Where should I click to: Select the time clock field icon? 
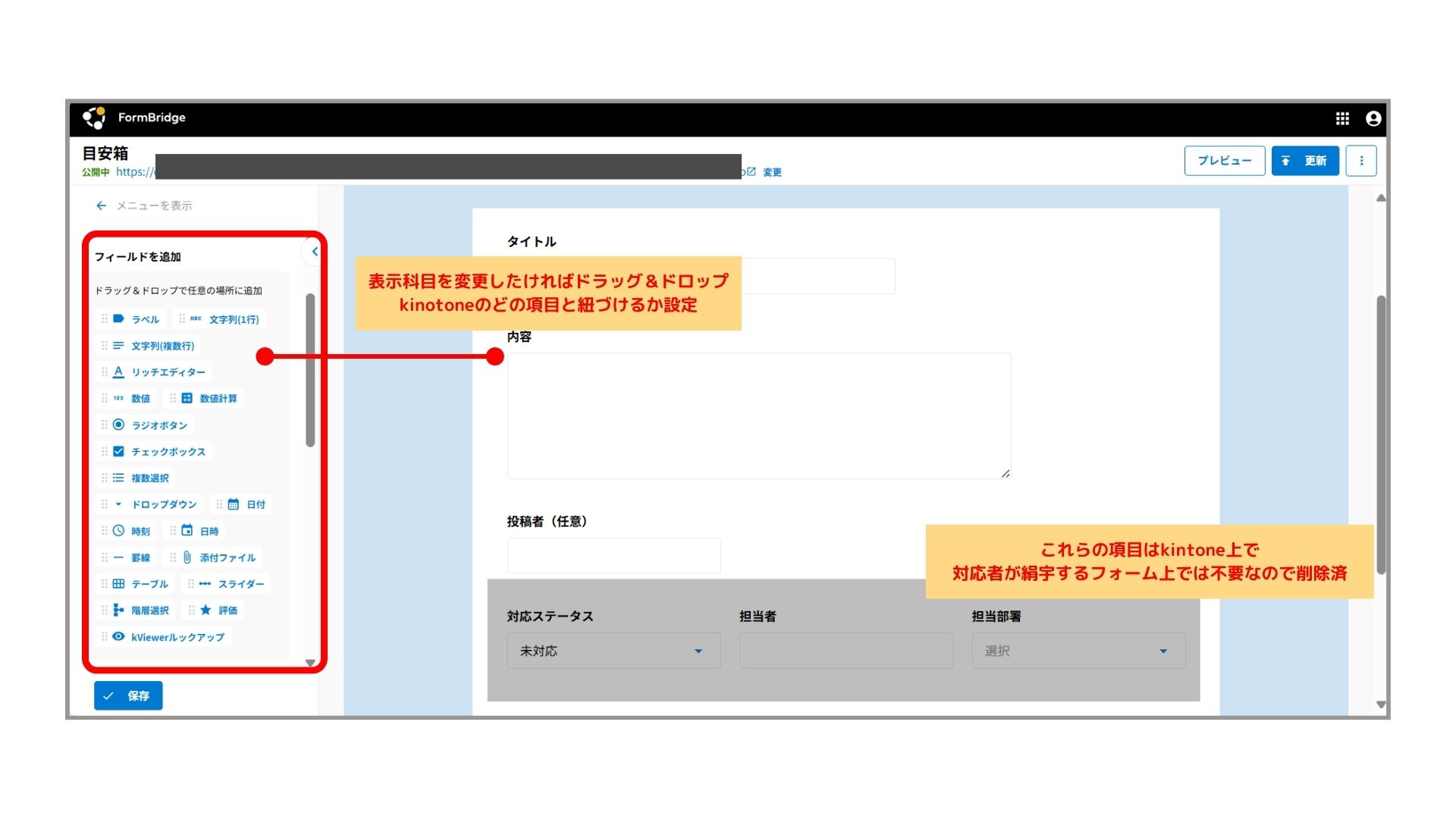[x=119, y=531]
